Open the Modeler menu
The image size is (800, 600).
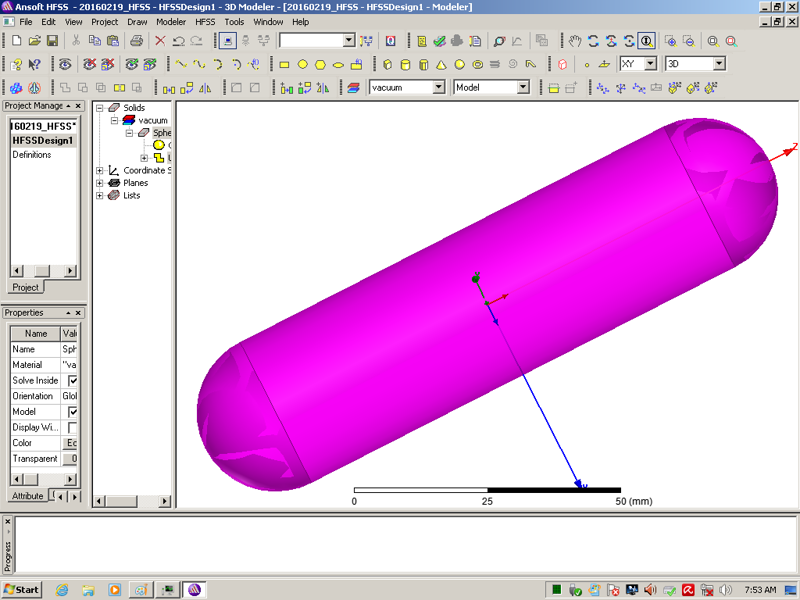tap(171, 21)
